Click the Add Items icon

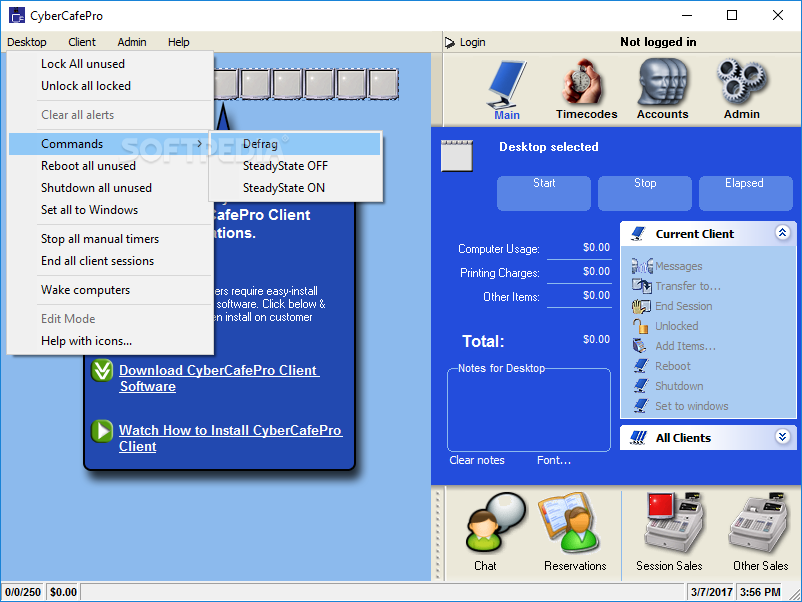click(x=640, y=346)
